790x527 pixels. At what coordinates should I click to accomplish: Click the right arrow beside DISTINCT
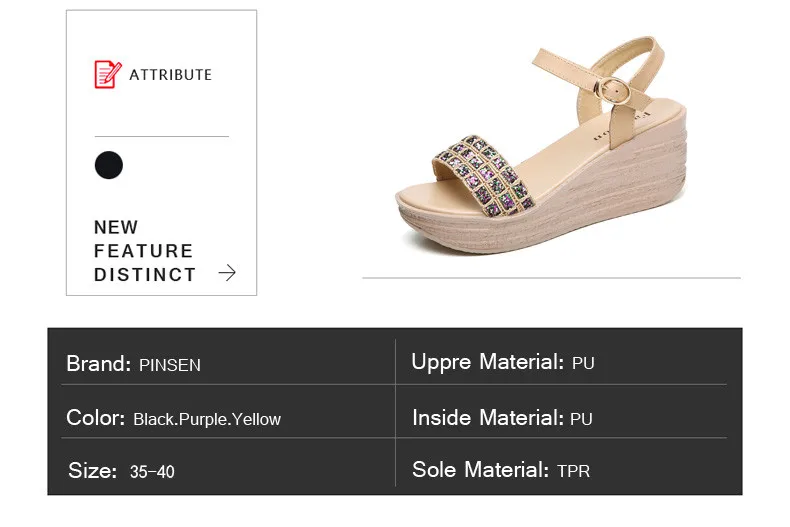(x=227, y=273)
